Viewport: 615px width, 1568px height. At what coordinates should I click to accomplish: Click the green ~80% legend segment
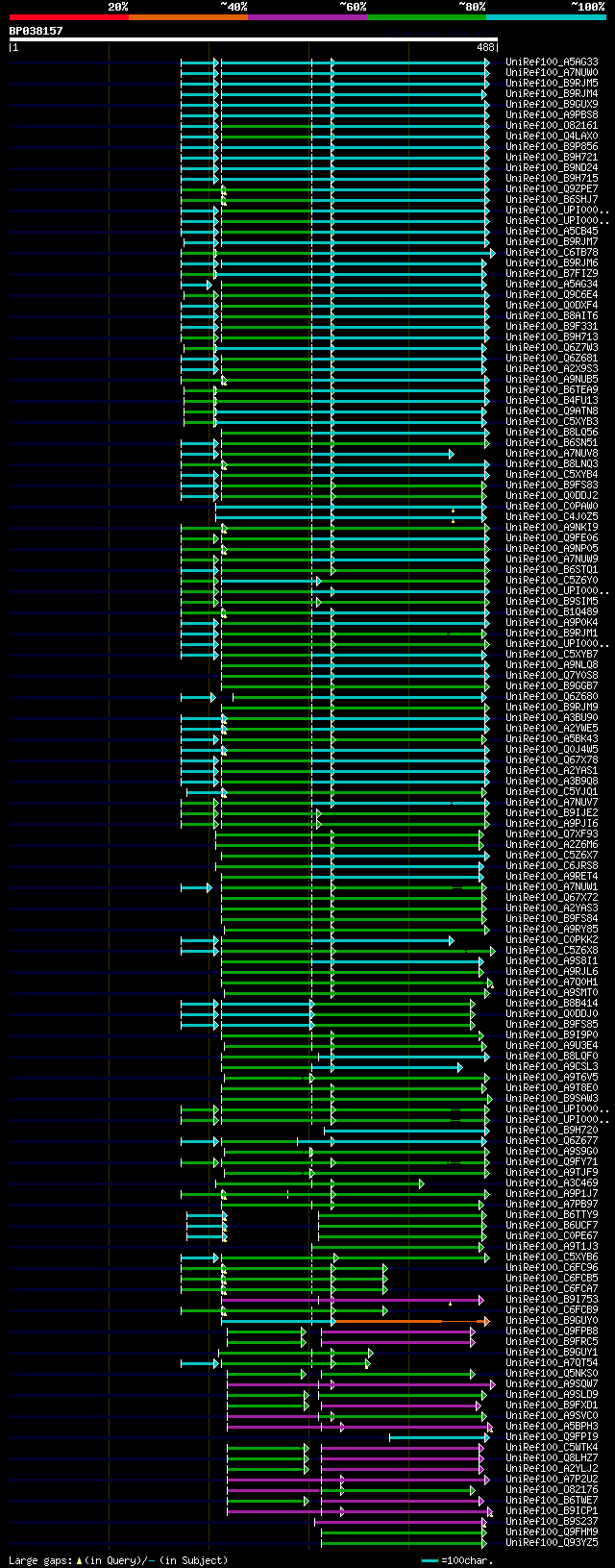point(427,17)
